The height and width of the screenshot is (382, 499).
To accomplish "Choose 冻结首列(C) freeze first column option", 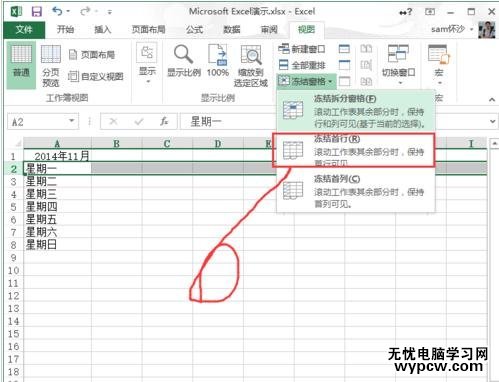I will 356,191.
